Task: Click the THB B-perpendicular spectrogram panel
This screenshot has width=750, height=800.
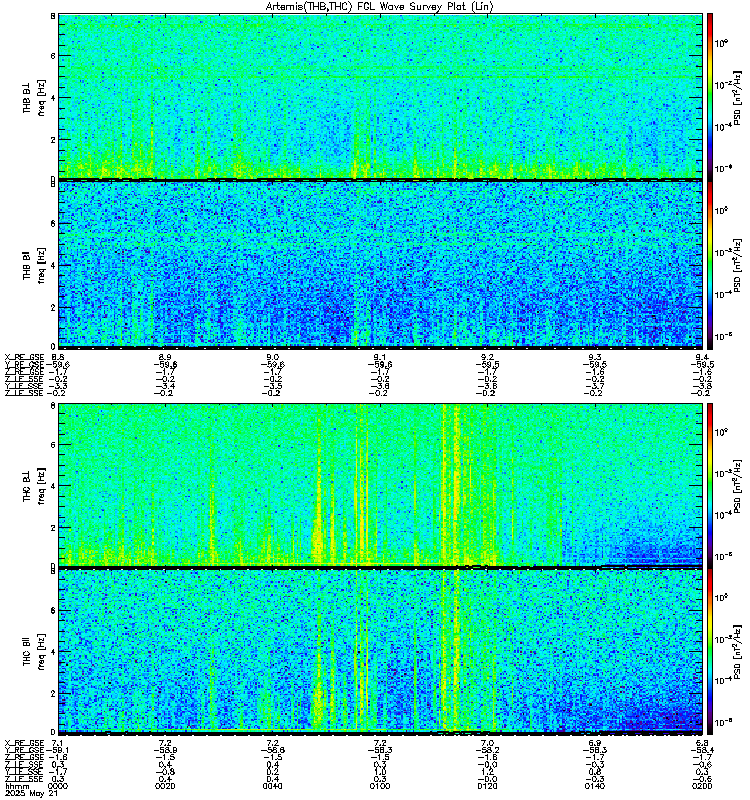Action: click(381, 96)
